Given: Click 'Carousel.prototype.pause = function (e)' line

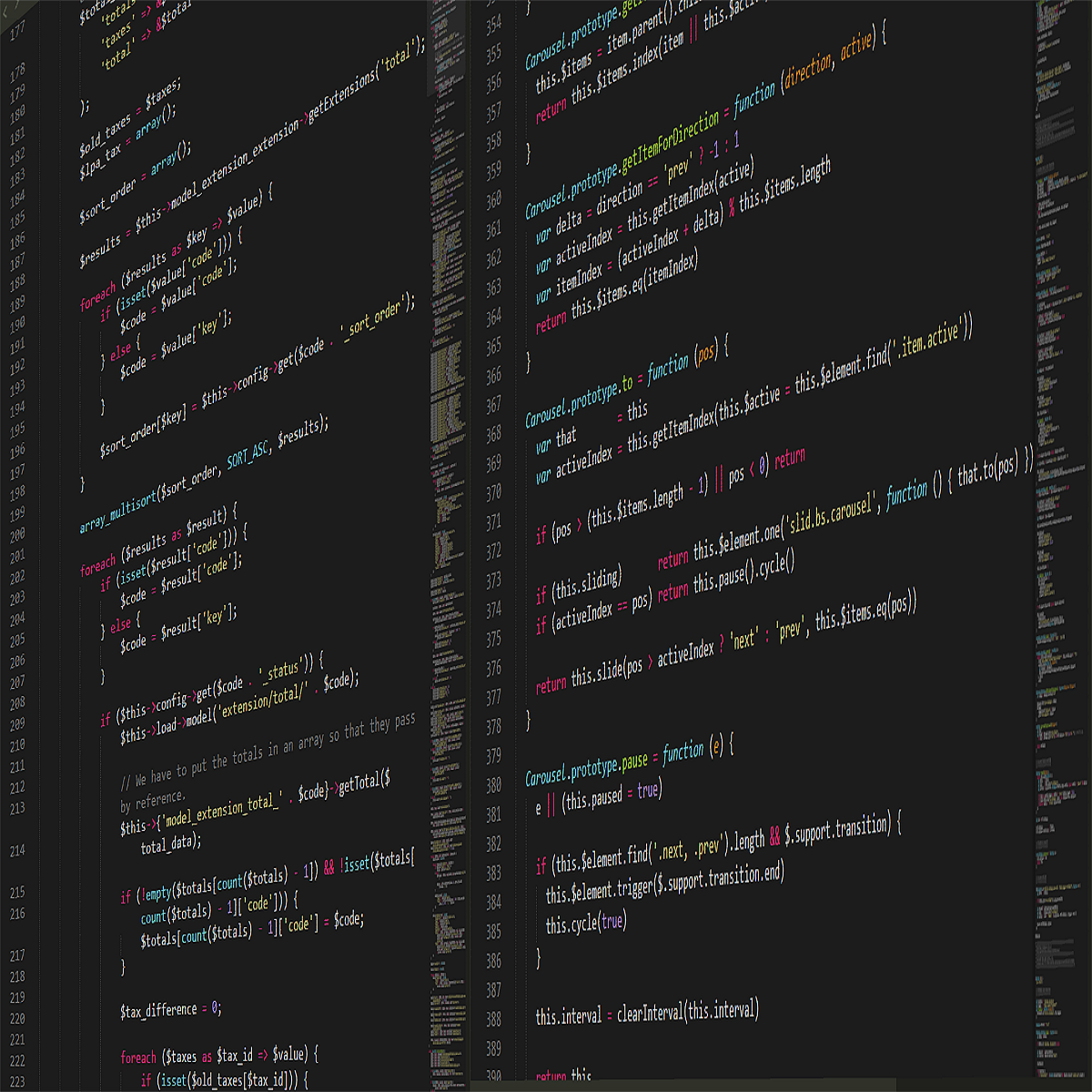Looking at the screenshot, I should pos(629,761).
